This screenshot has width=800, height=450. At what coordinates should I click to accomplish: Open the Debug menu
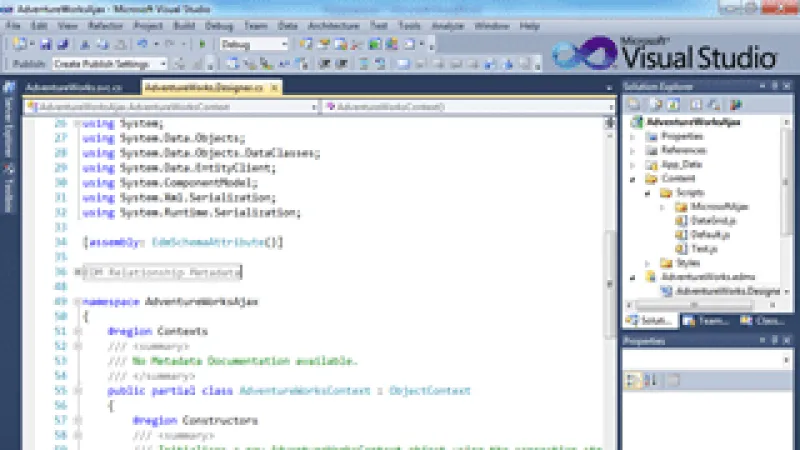click(x=219, y=26)
